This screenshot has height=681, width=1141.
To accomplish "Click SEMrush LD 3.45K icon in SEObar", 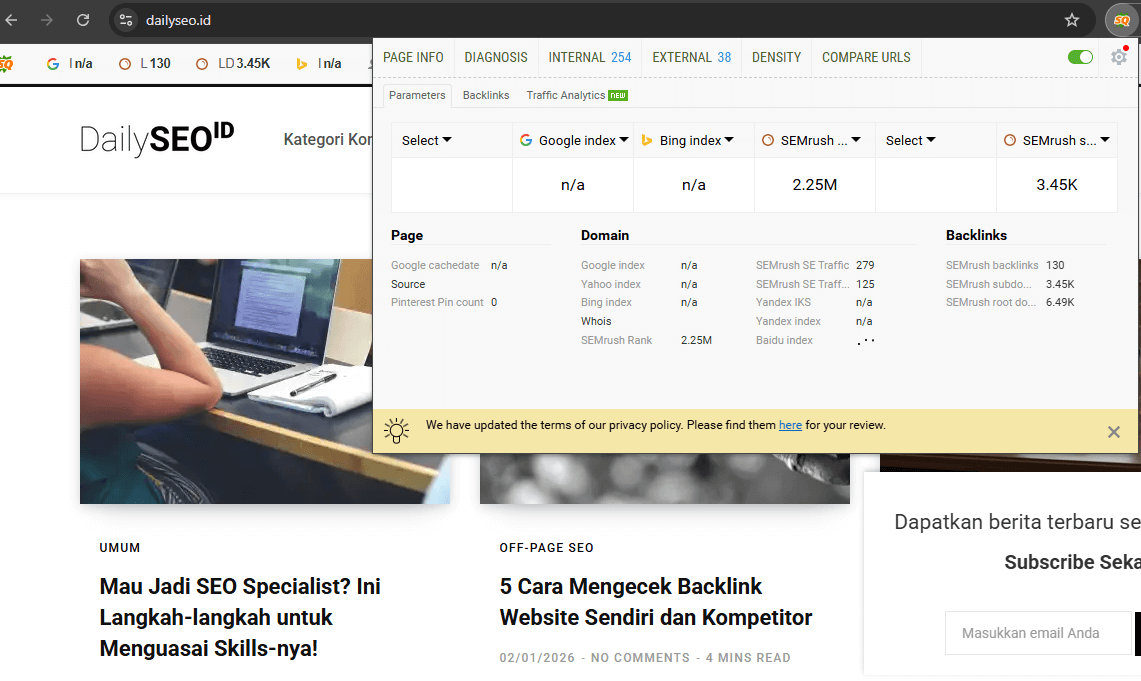I will click(202, 64).
